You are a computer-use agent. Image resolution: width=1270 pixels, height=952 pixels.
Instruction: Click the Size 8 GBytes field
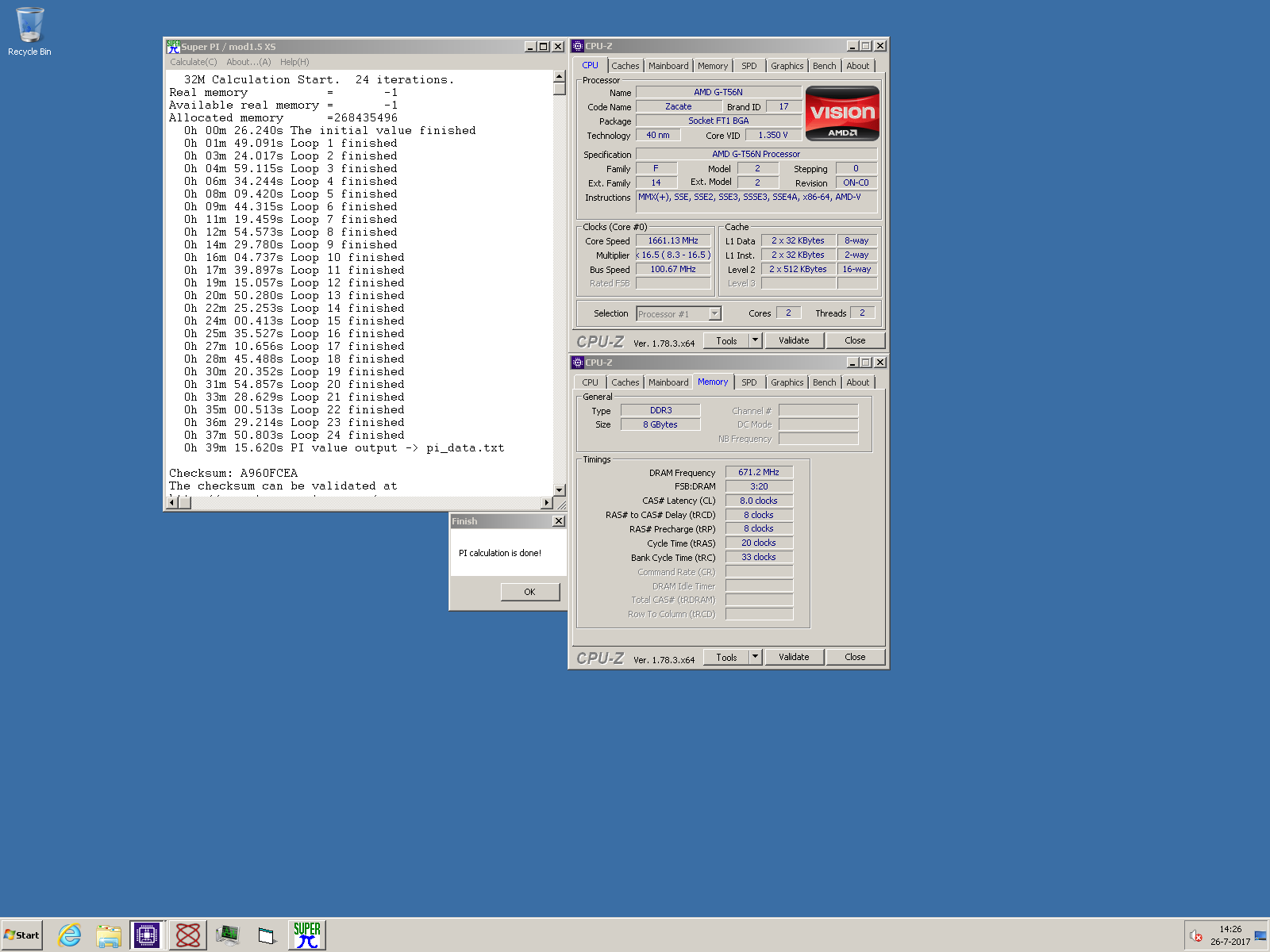coord(660,424)
